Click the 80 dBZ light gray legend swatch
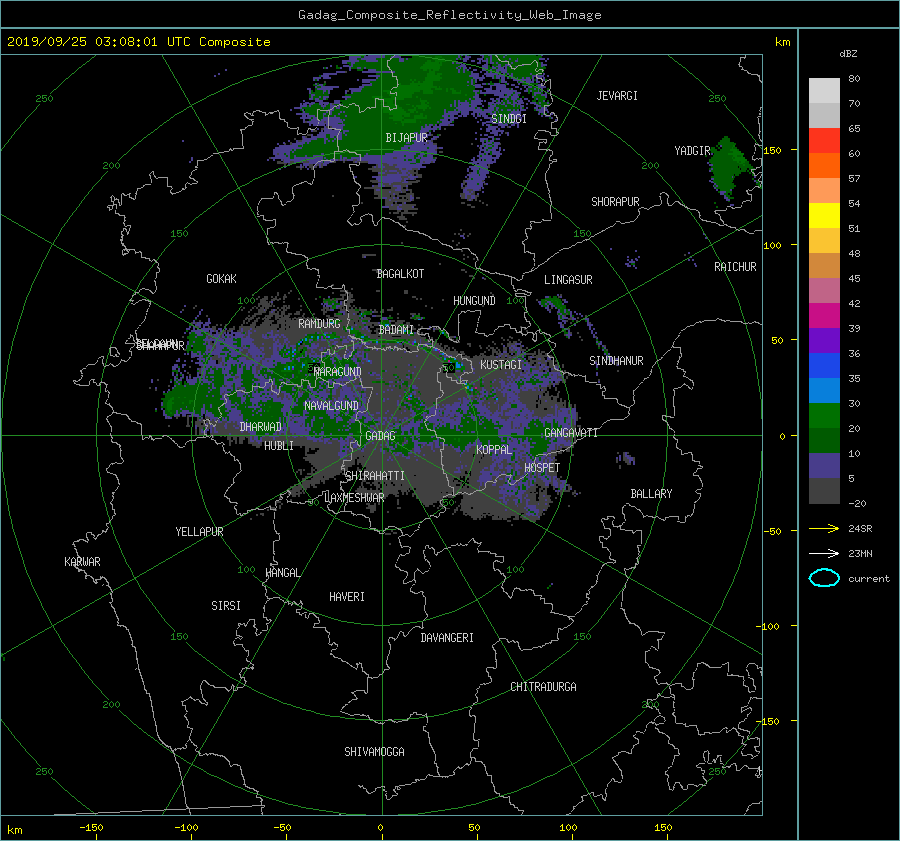The image size is (900, 841). click(824, 90)
